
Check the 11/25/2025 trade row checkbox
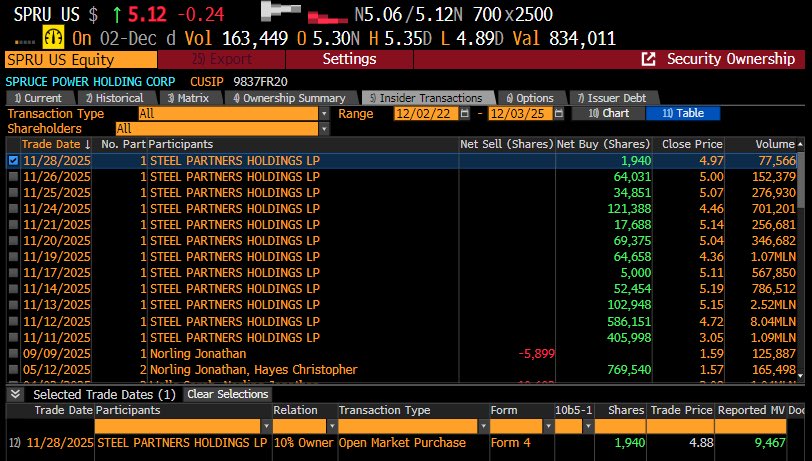13,193
